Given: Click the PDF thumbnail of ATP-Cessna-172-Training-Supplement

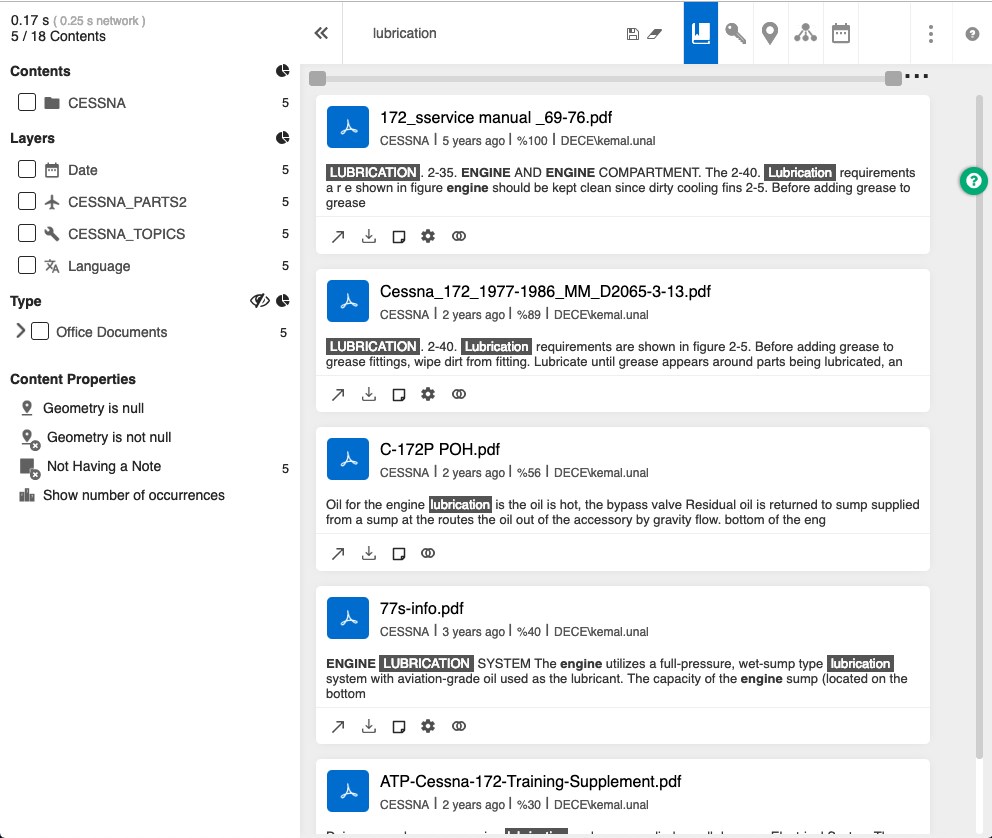Looking at the screenshot, I should 348,791.
